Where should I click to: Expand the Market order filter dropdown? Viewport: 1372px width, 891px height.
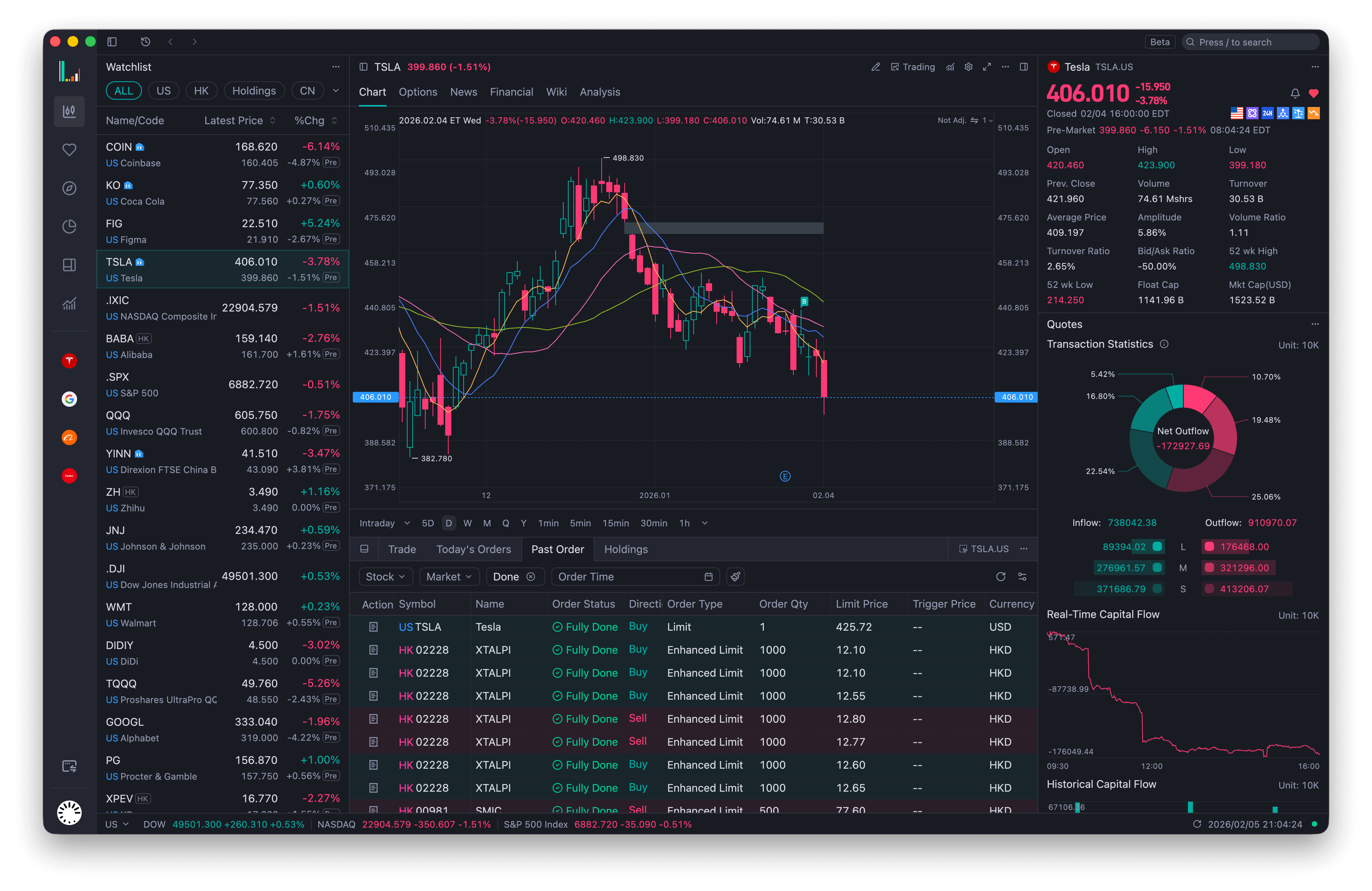(449, 576)
